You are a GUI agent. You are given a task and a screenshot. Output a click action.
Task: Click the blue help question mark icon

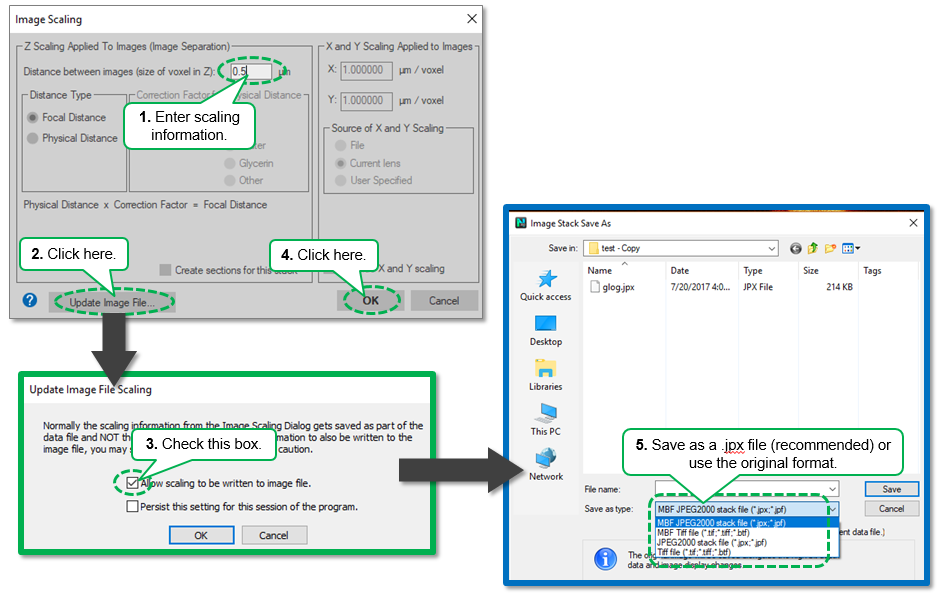click(x=30, y=300)
